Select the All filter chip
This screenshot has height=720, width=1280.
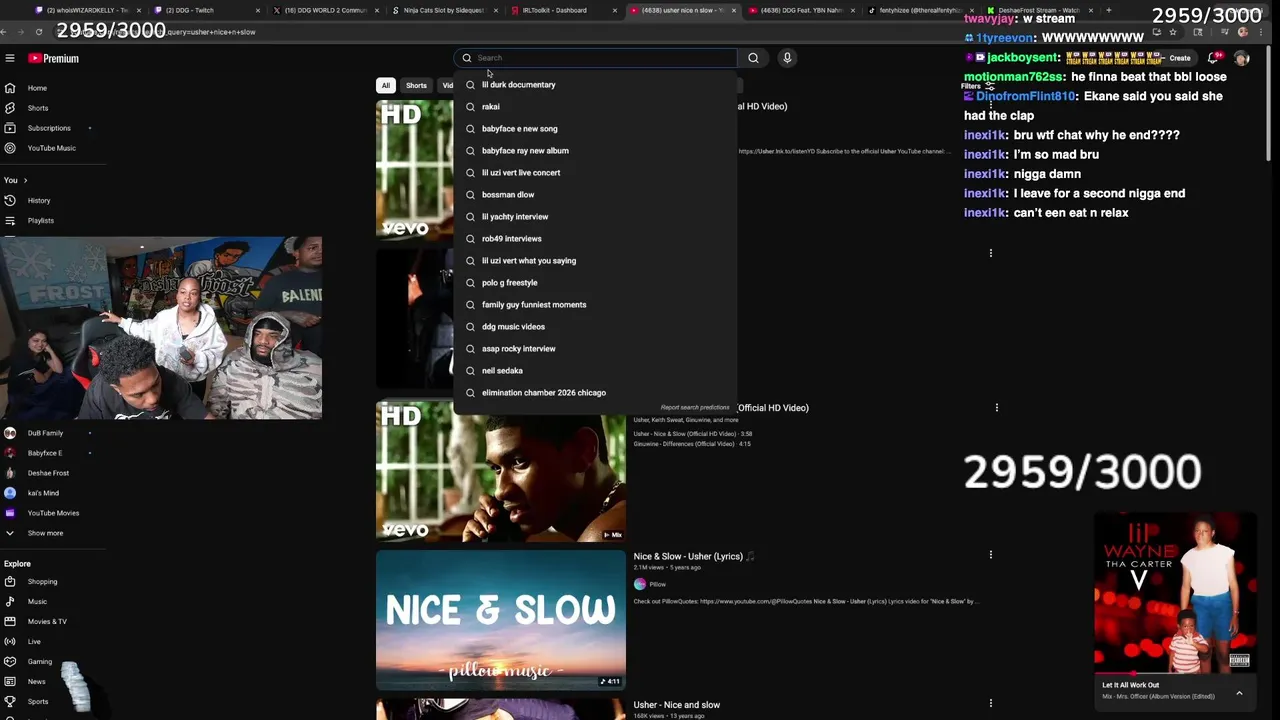(386, 85)
